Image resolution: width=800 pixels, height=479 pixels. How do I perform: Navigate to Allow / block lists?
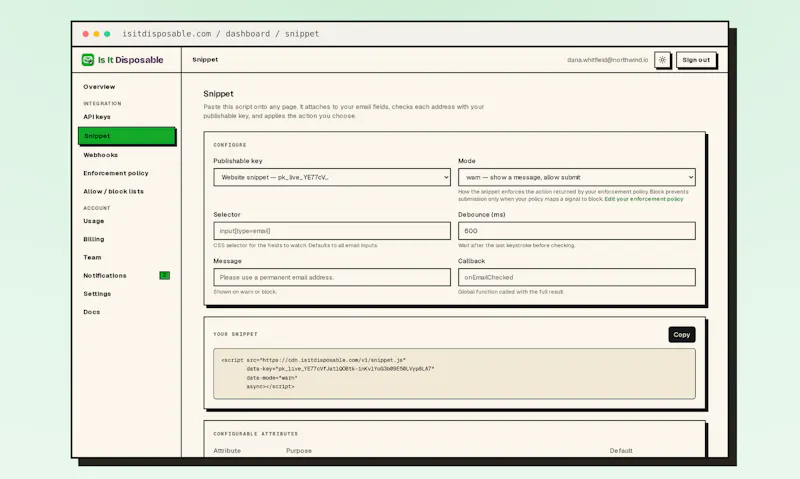[x=113, y=191]
